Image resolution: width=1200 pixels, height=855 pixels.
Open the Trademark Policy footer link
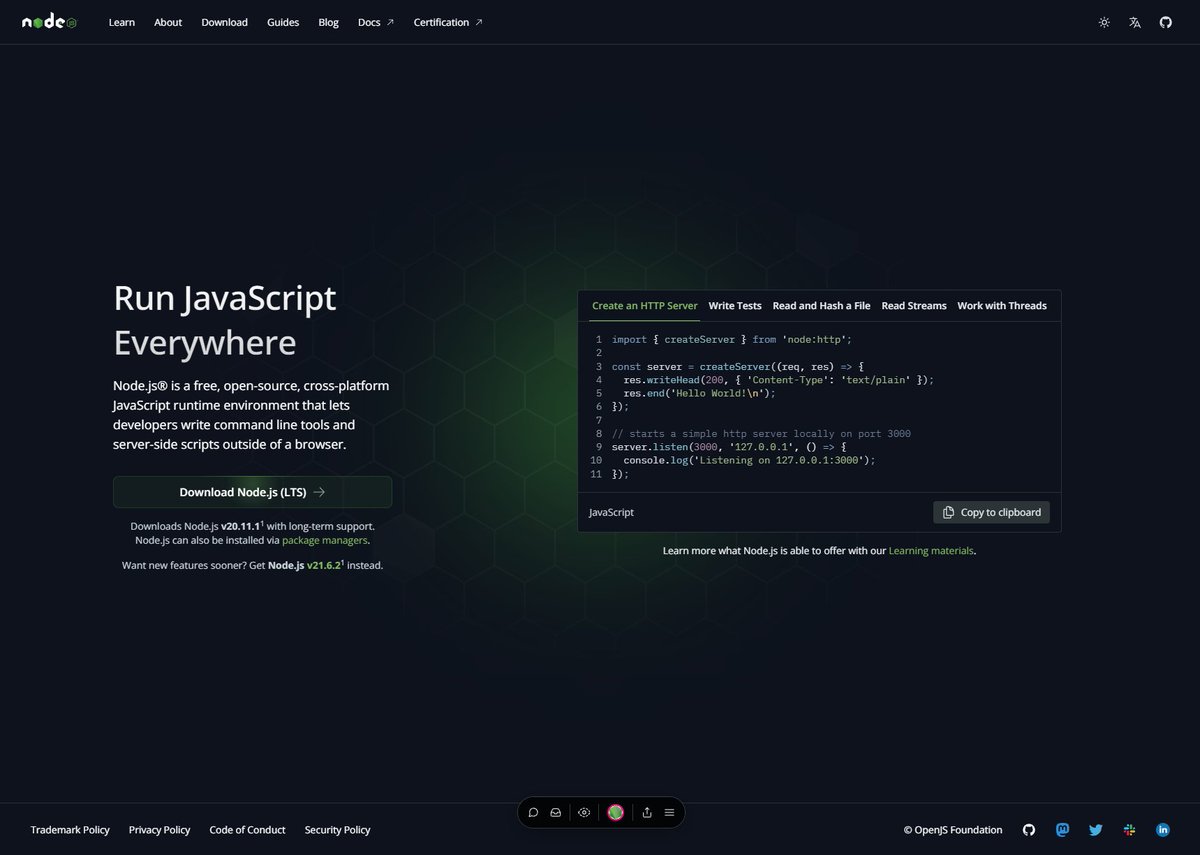[x=70, y=830]
